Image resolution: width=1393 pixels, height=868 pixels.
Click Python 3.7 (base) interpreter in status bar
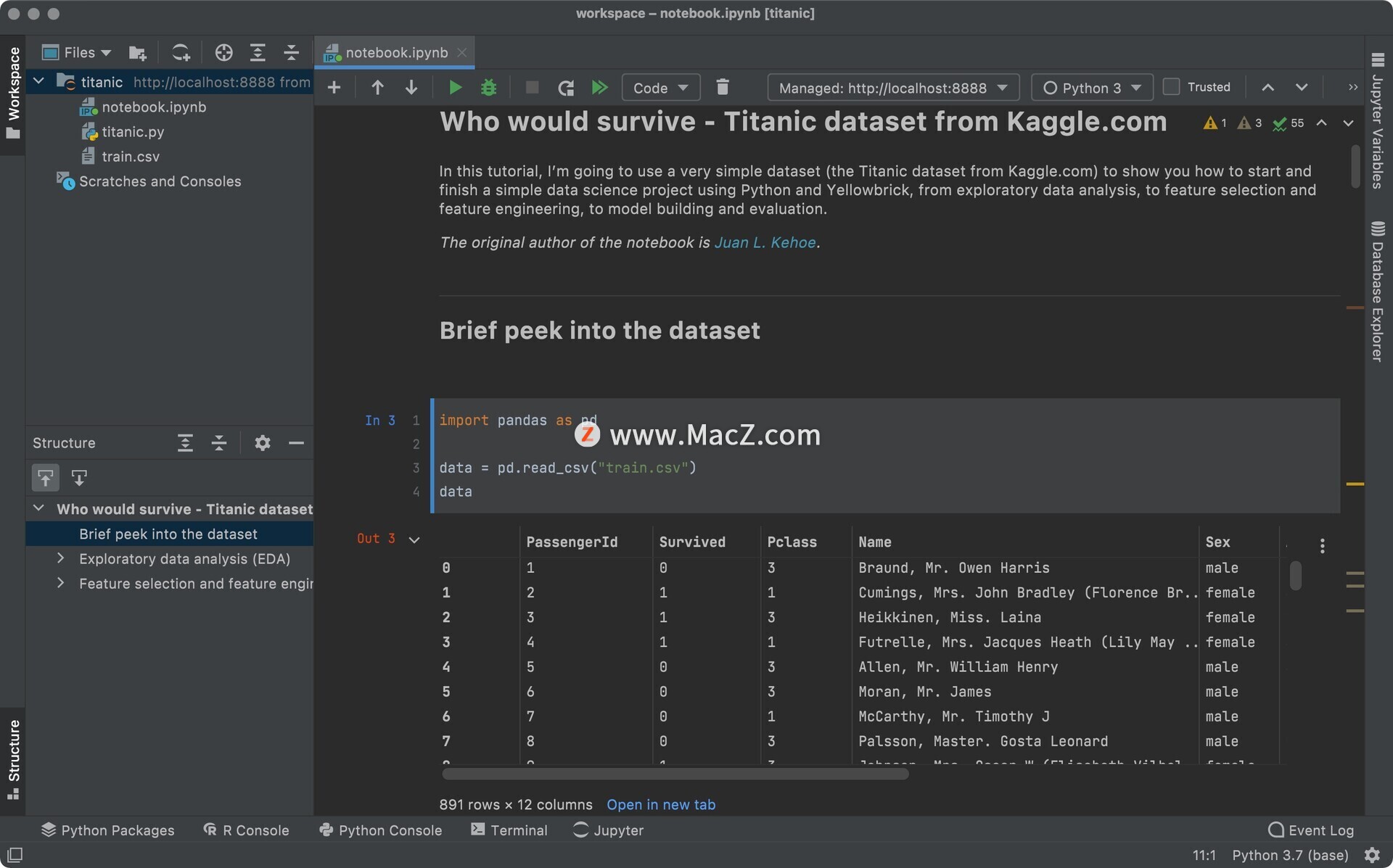tap(1290, 855)
